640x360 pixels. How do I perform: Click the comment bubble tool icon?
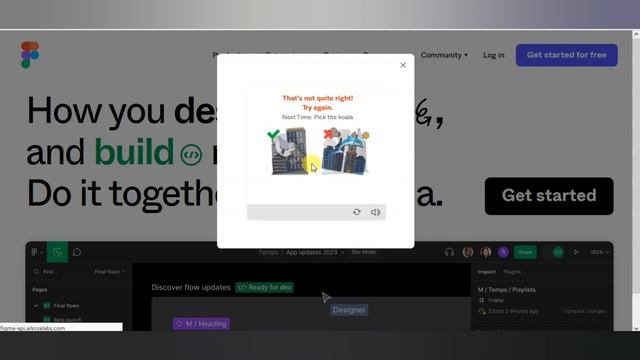(x=77, y=252)
